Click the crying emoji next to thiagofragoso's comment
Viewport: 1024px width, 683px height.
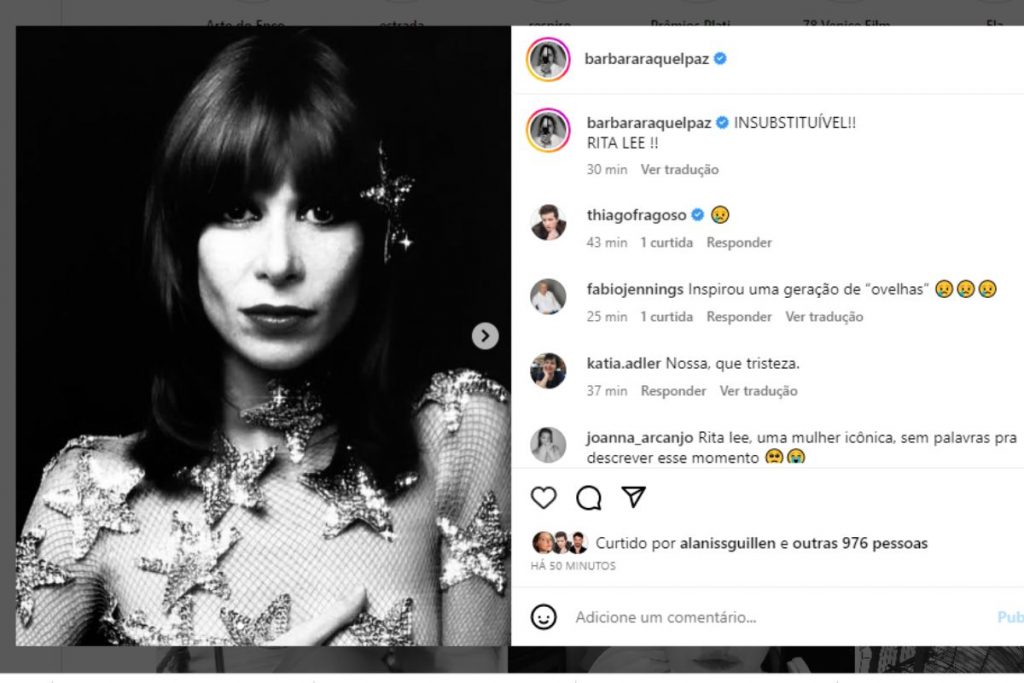point(718,214)
